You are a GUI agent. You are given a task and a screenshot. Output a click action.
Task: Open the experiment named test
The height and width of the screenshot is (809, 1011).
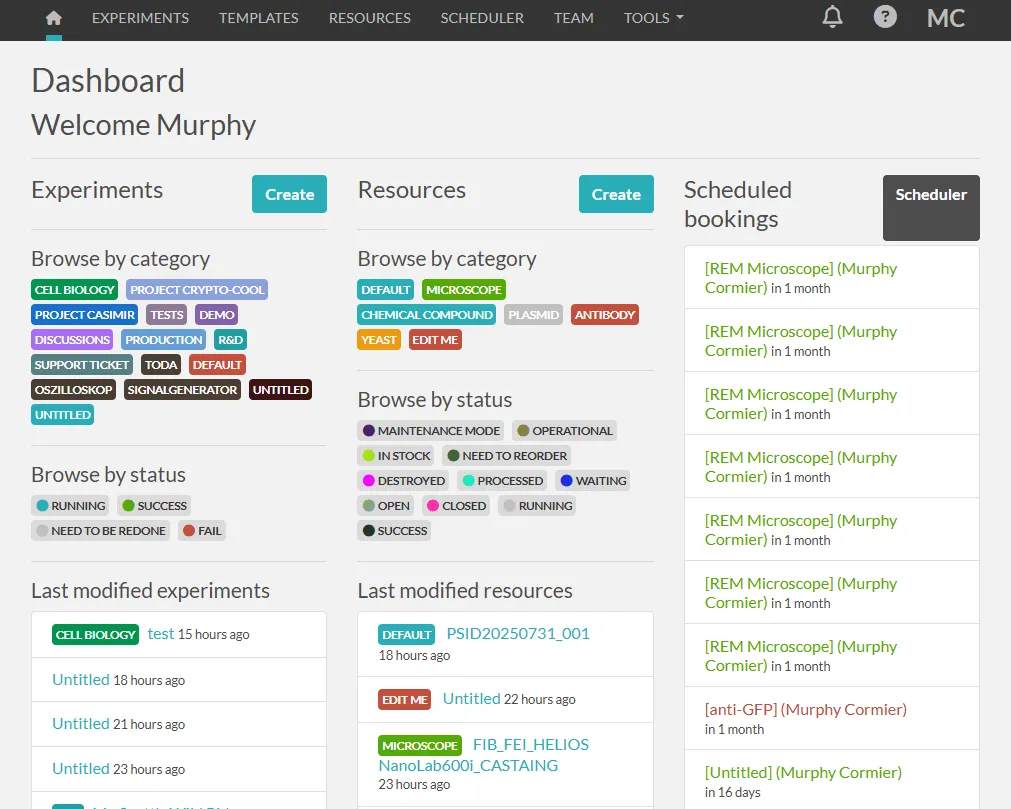coord(161,634)
